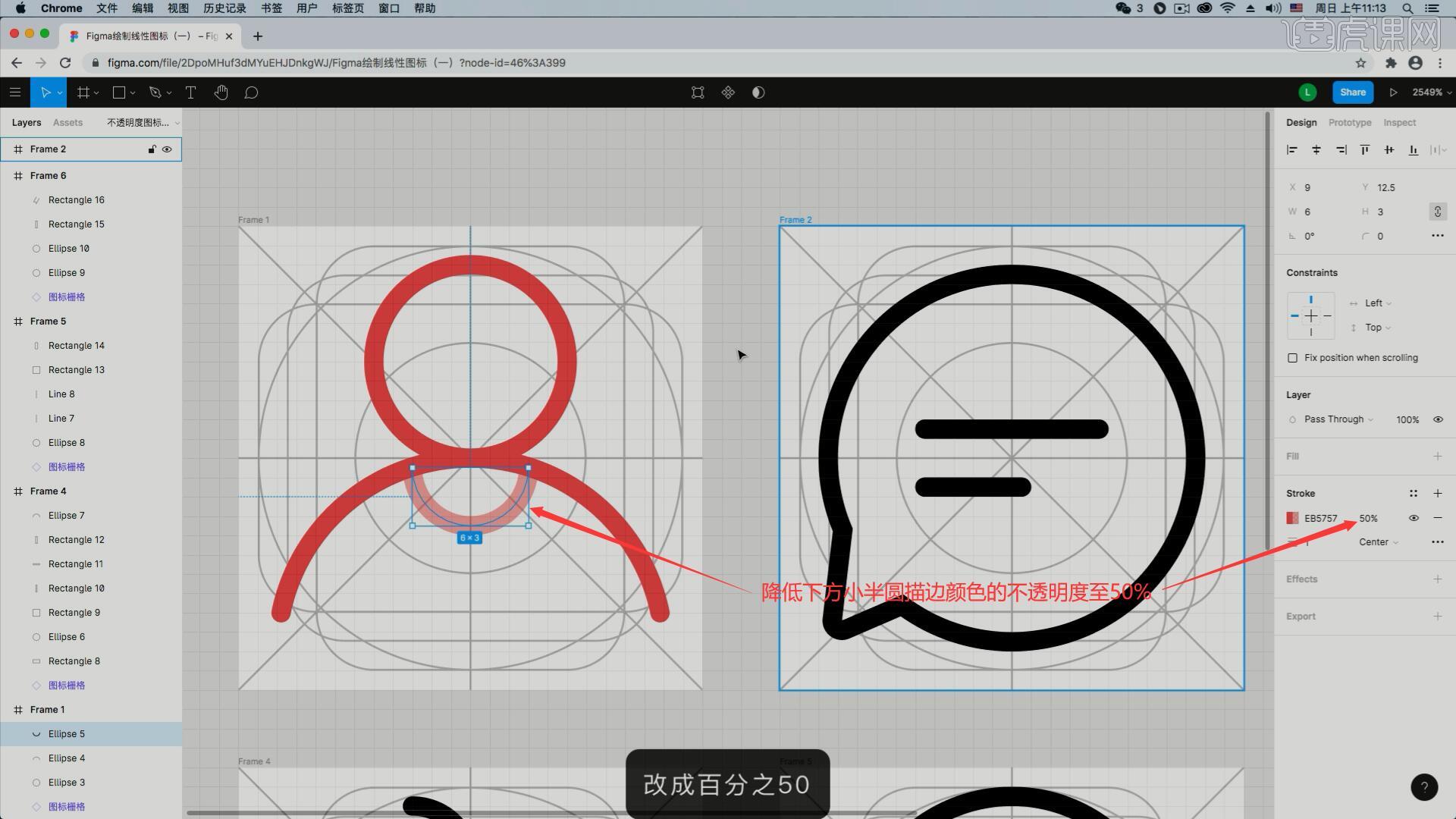Click the Align bottom icon
Image resolution: width=1456 pixels, height=819 pixels.
coord(1414,150)
